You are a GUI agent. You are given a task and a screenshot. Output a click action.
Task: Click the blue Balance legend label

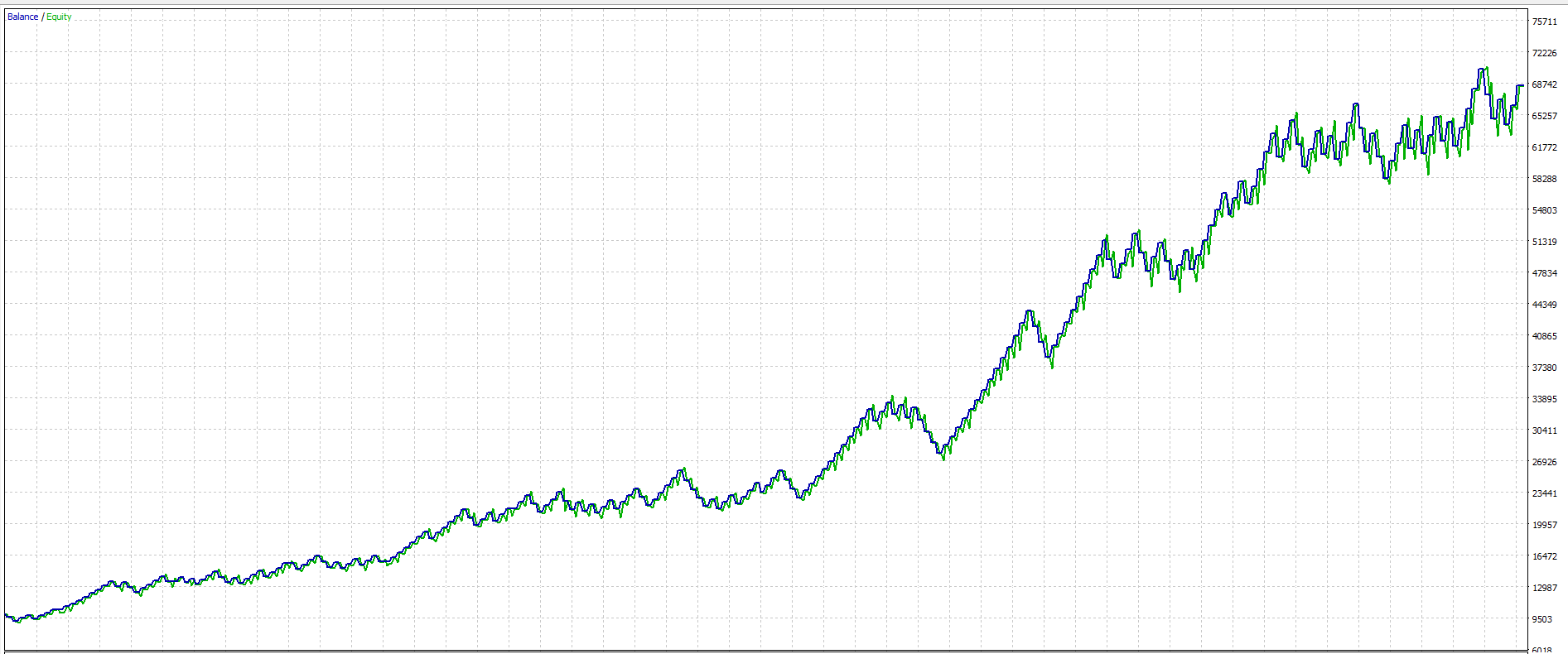(22, 17)
